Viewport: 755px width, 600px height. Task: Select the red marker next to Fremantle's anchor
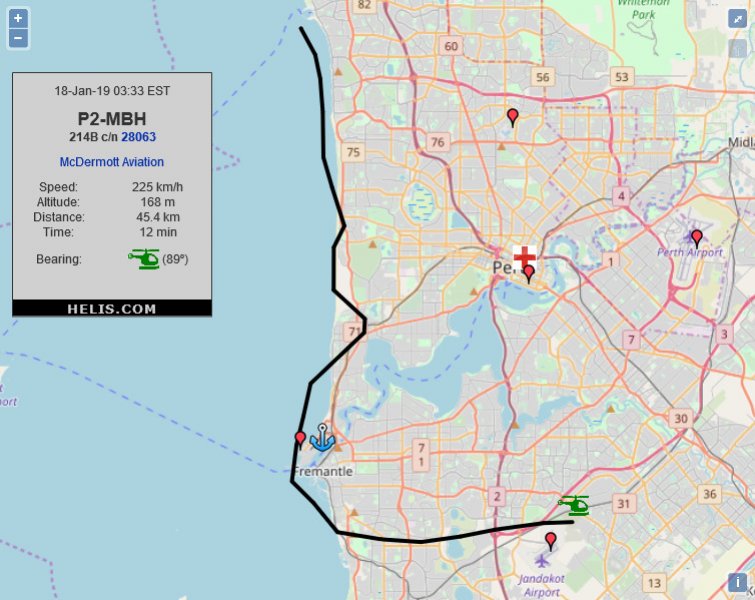tap(300, 439)
